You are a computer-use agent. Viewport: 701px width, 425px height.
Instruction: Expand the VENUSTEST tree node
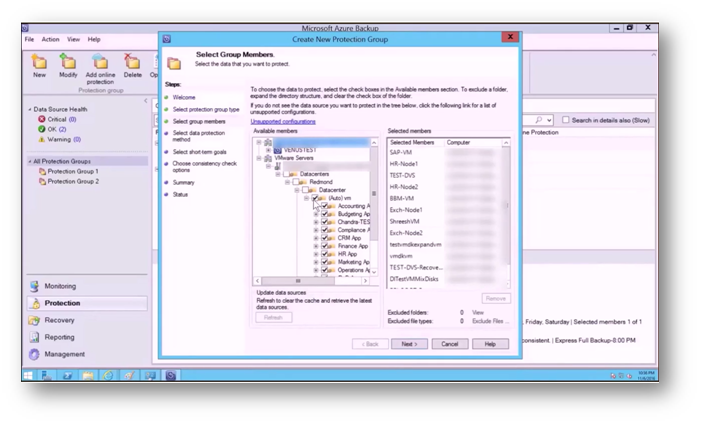pos(268,150)
